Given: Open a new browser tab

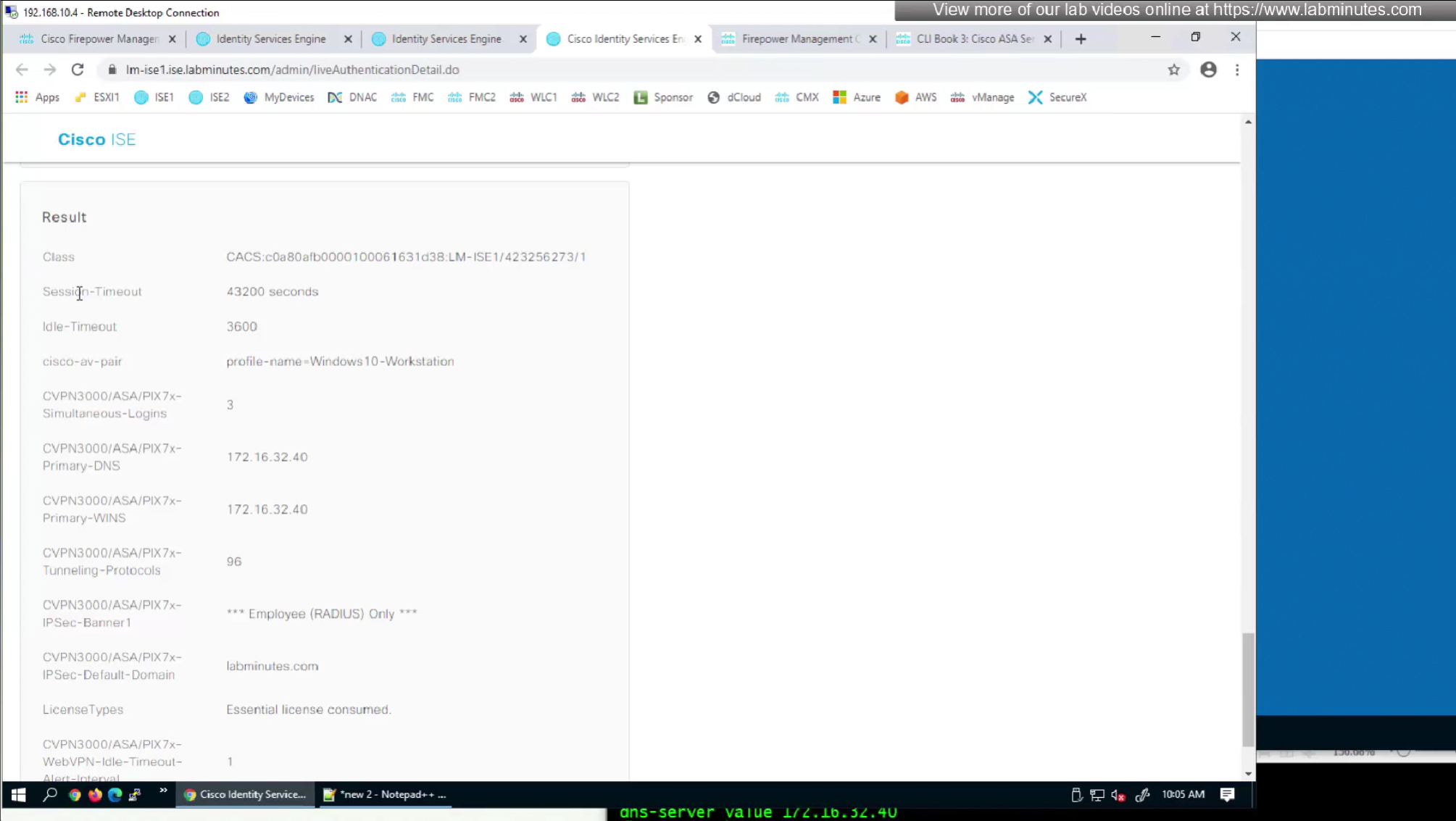Looking at the screenshot, I should tap(1081, 39).
